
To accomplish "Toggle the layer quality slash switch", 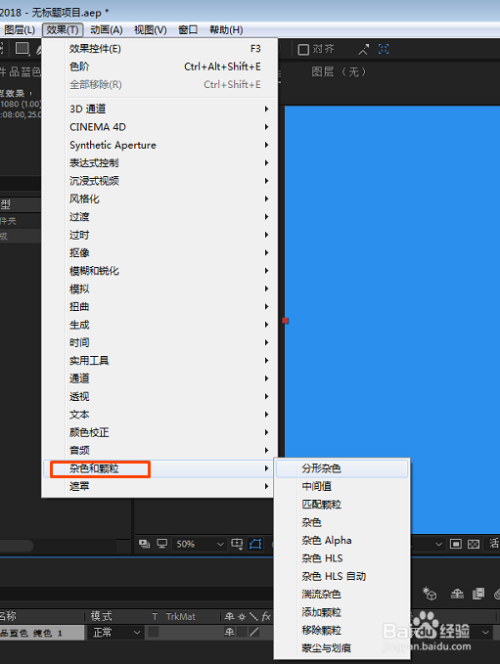I will [254, 633].
